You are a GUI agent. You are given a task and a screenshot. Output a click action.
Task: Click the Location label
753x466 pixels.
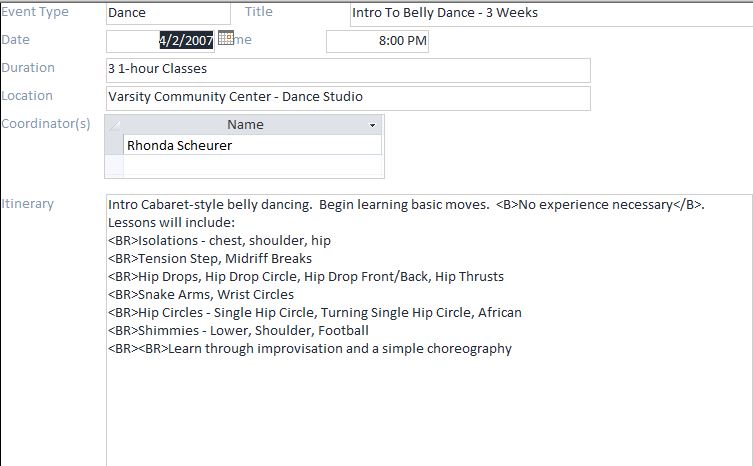(28, 96)
